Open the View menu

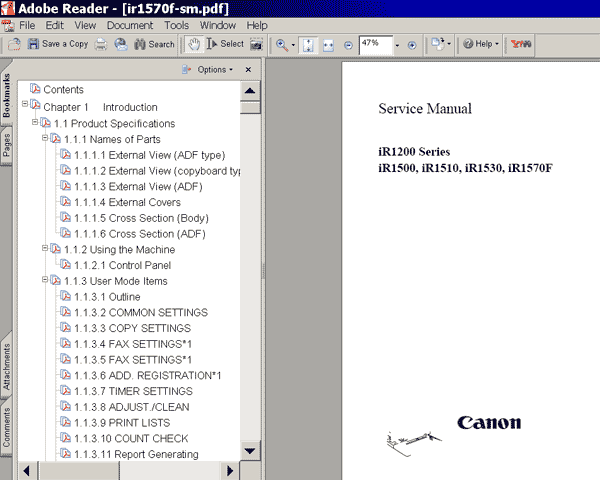pos(85,26)
